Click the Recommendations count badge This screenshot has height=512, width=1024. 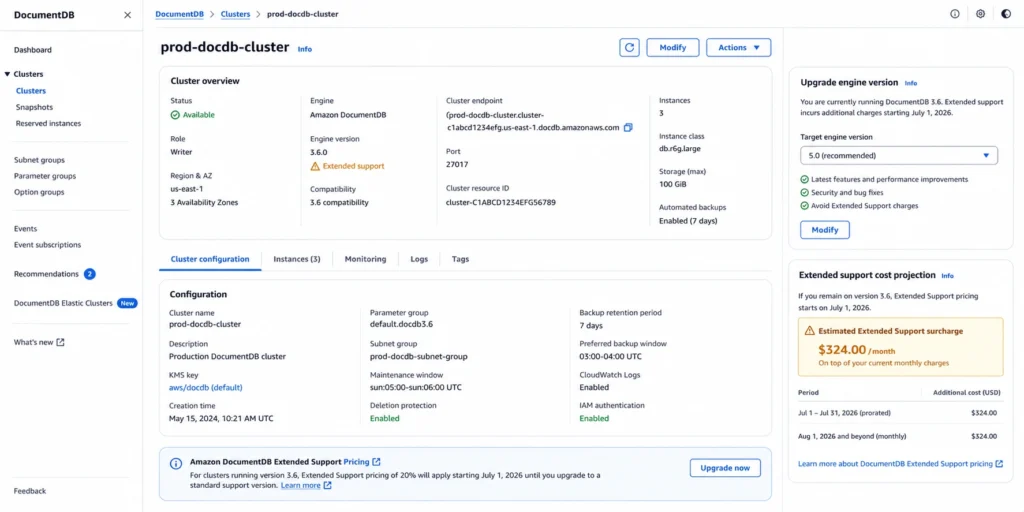[x=89, y=274]
